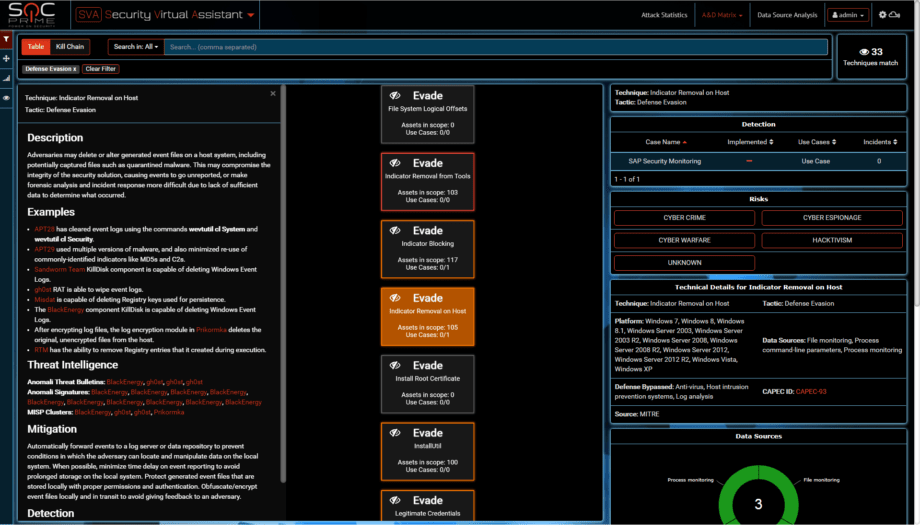The width and height of the screenshot is (920, 528).
Task: Switch to Kill Chain view
Action: 70,47
